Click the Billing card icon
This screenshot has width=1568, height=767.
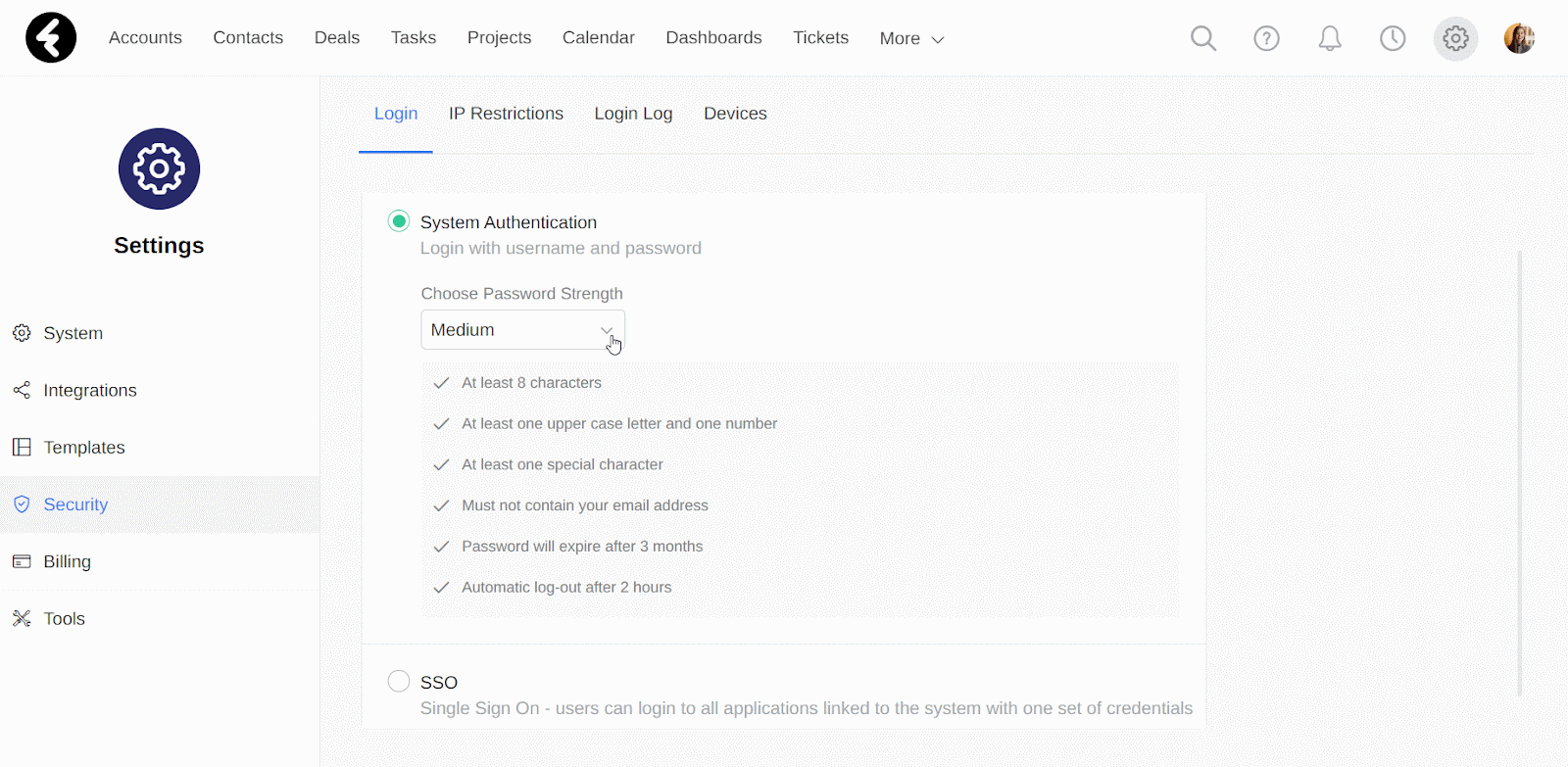pyautogui.click(x=22, y=561)
